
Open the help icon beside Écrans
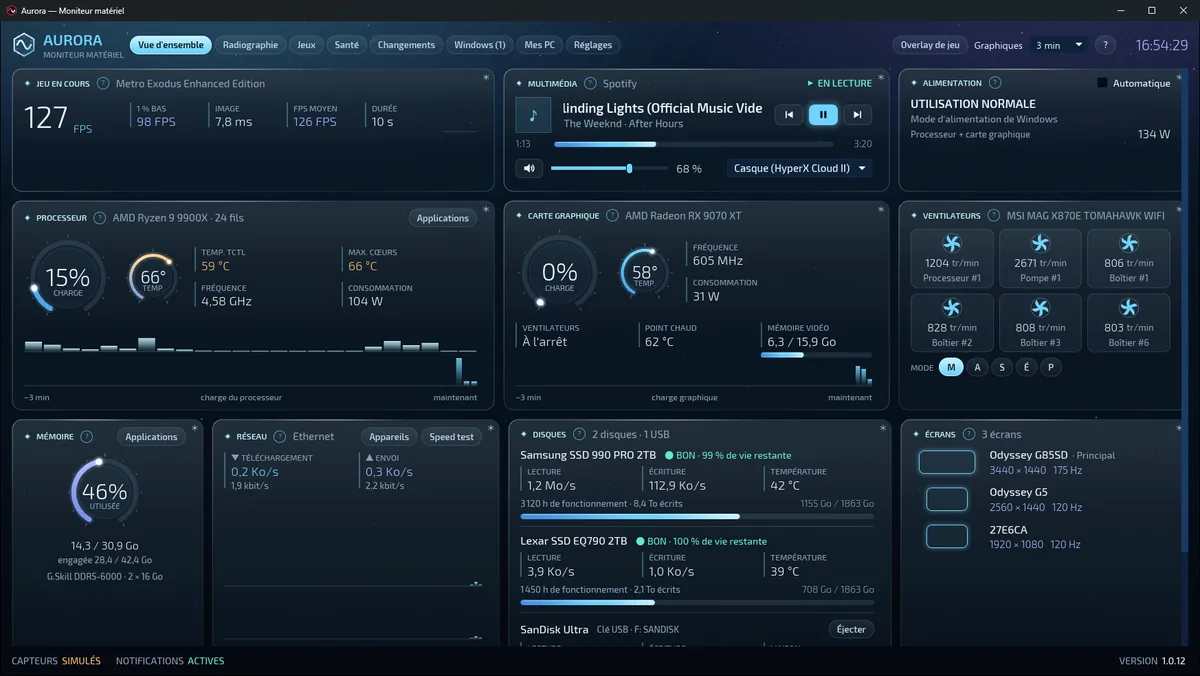click(968, 434)
